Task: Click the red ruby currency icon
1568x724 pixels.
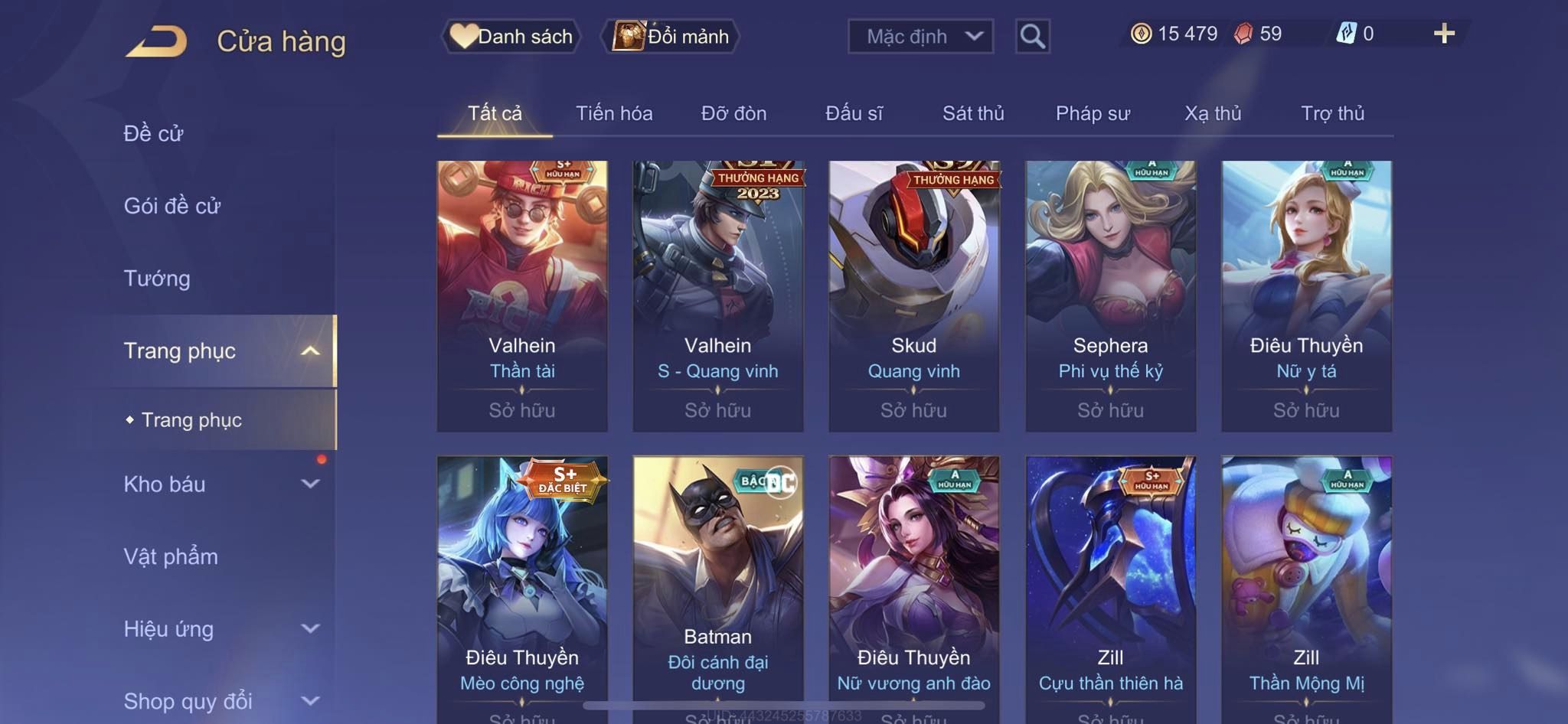Action: pos(1243,34)
